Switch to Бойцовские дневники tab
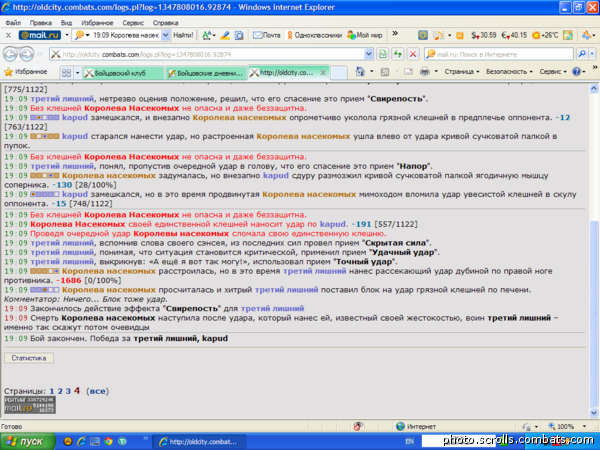Viewport: 600px width, 450px height. pos(206,73)
